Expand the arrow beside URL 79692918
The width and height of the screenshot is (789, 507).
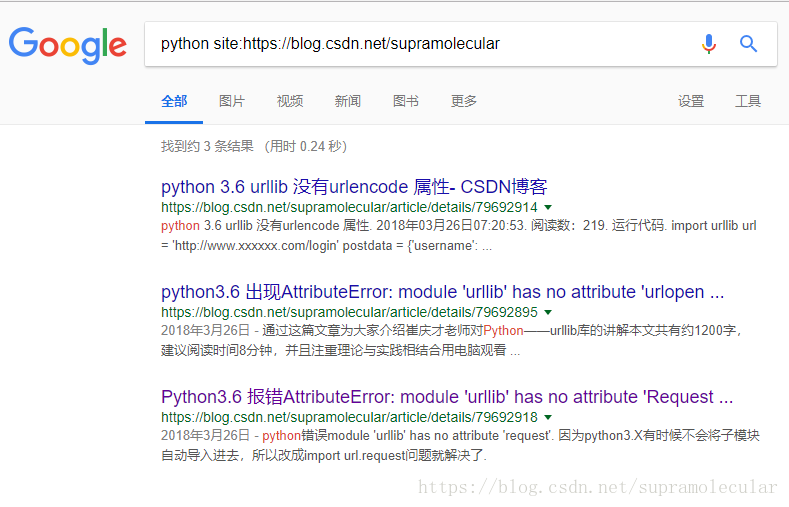coord(548,417)
